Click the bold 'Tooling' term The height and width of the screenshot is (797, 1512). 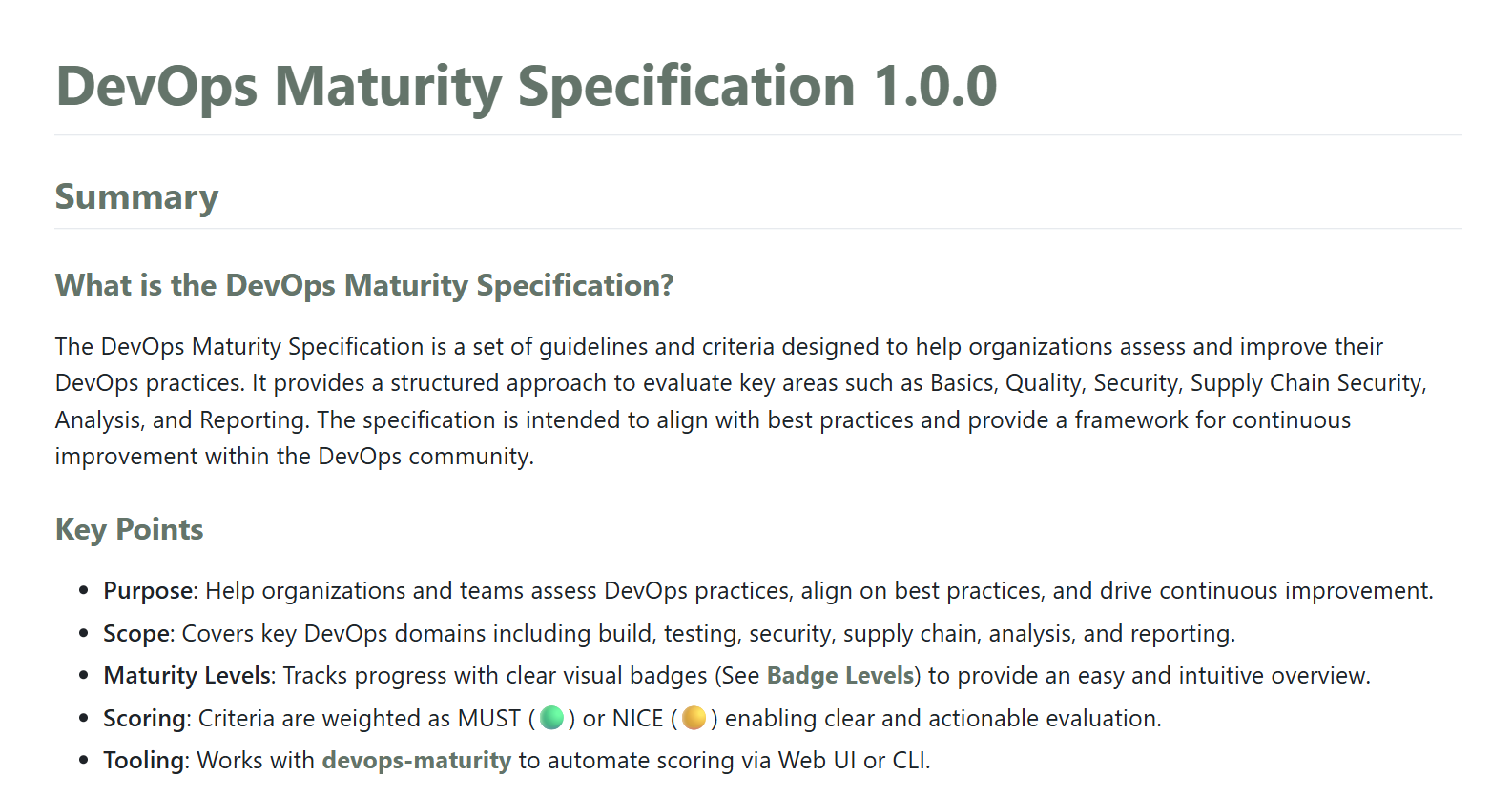coord(144,761)
